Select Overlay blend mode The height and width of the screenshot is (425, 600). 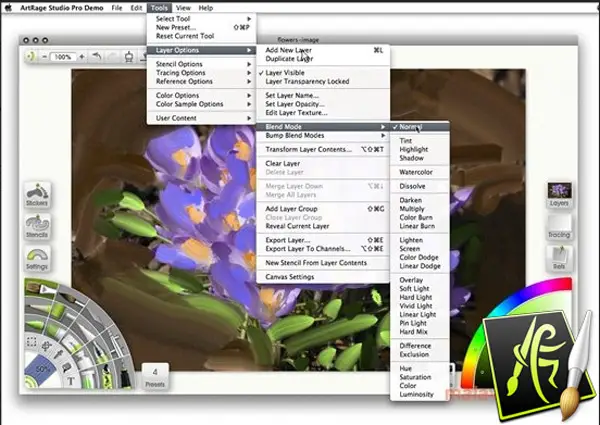pos(411,280)
